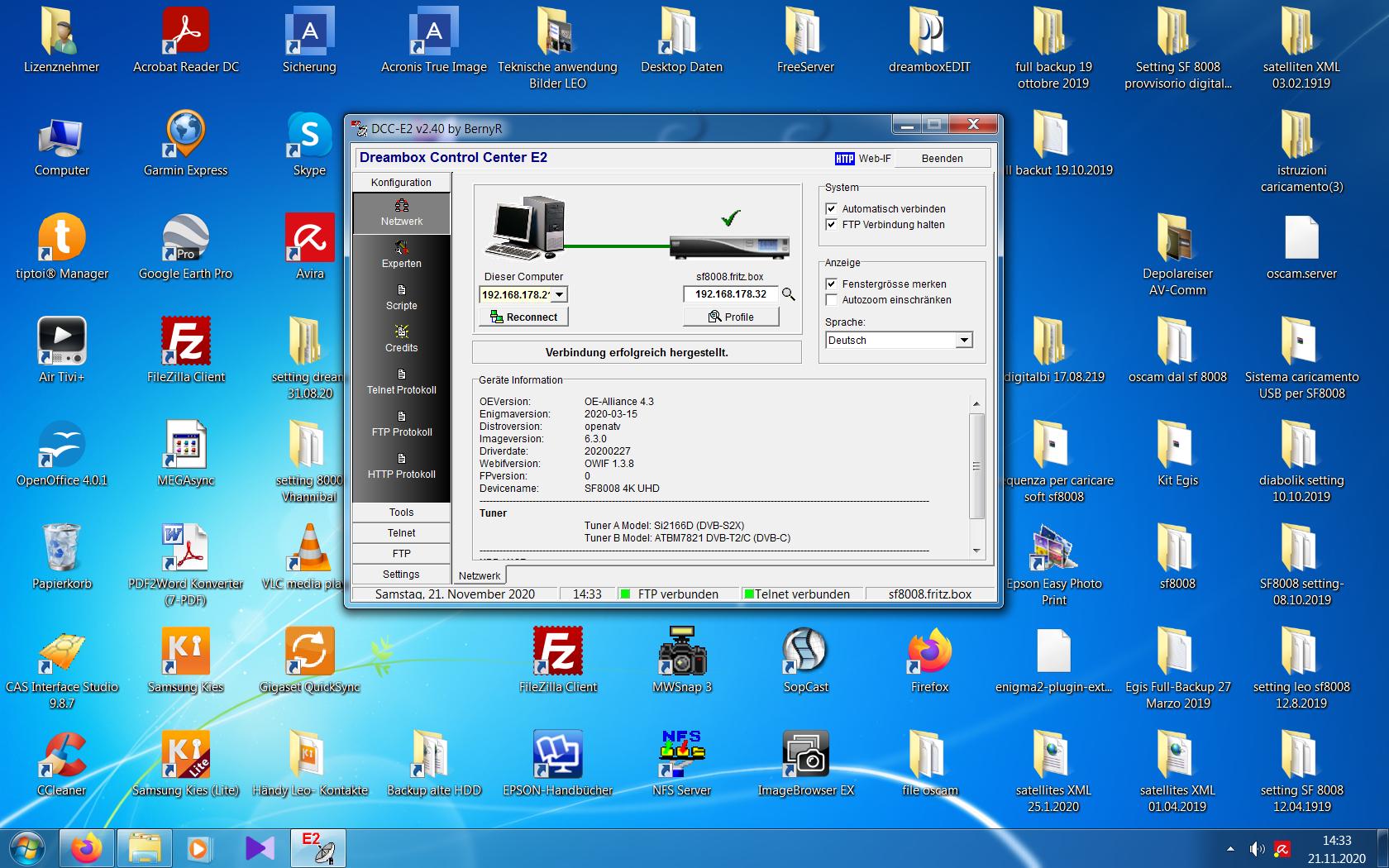The width and height of the screenshot is (1389, 868).
Task: Toggle the Fenstergrösse merken checkbox
Action: coord(832,284)
